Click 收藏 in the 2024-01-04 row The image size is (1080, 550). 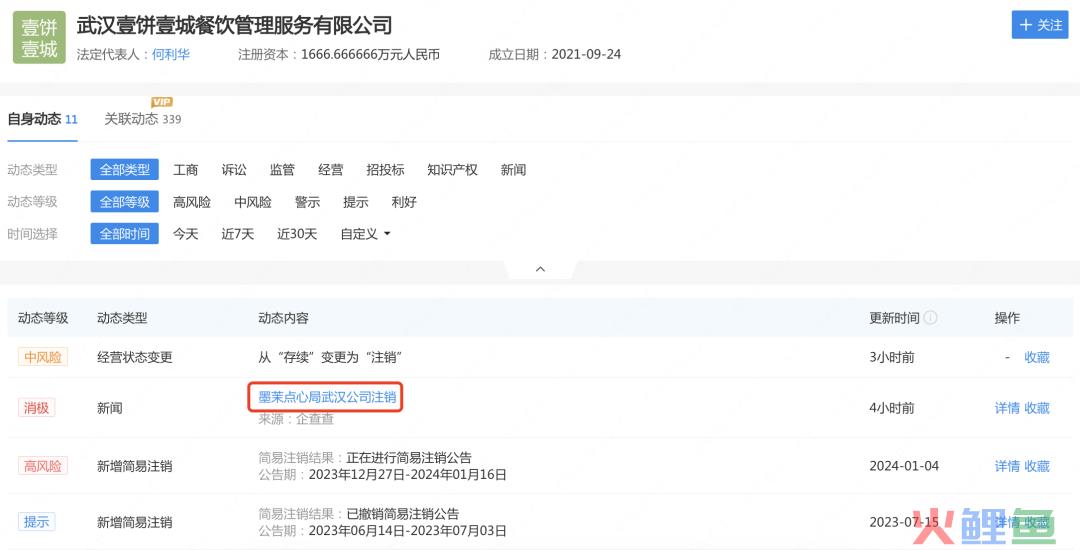click(x=1037, y=466)
